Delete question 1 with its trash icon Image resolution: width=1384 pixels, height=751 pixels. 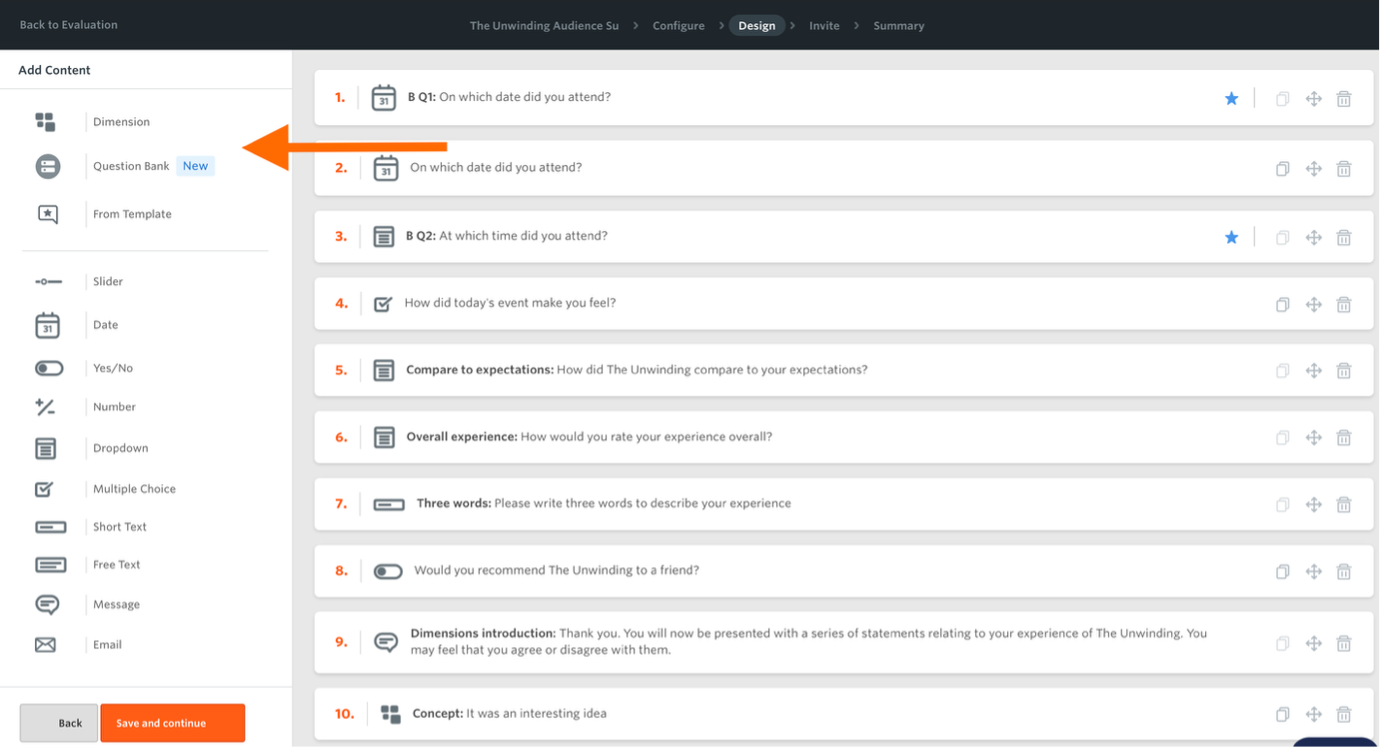click(1344, 98)
